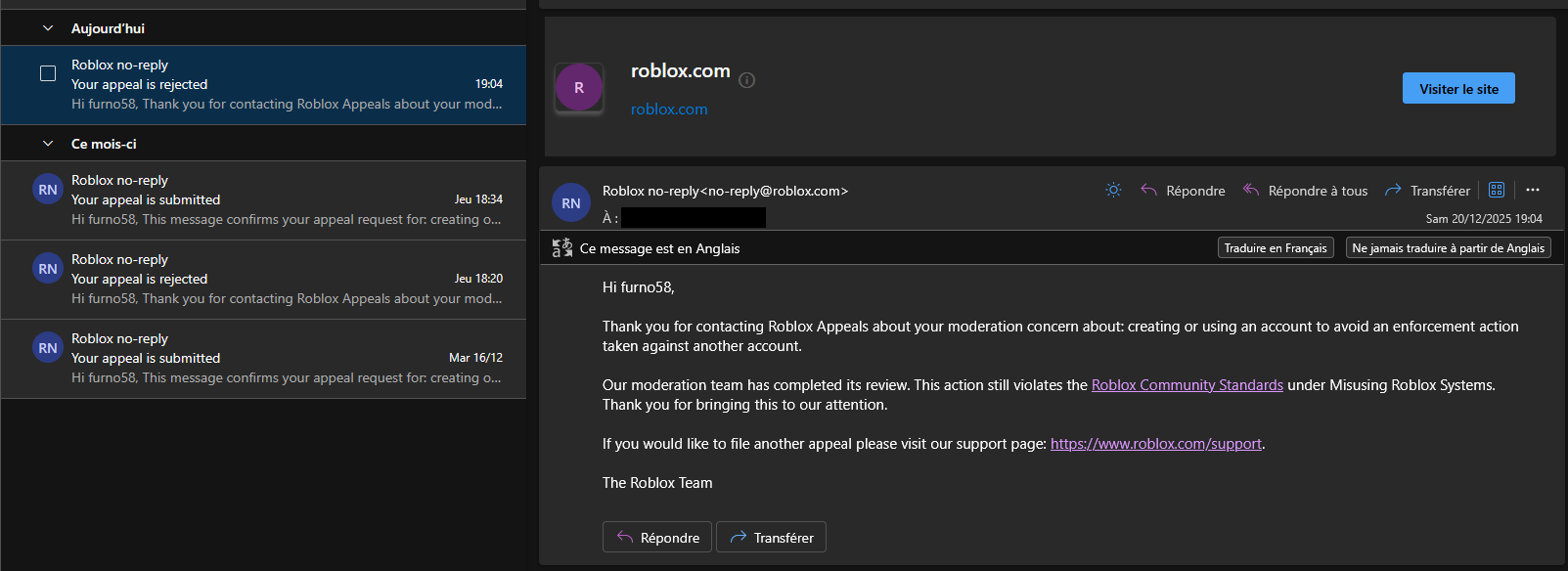Click Répondre in the message header

coord(1183,191)
